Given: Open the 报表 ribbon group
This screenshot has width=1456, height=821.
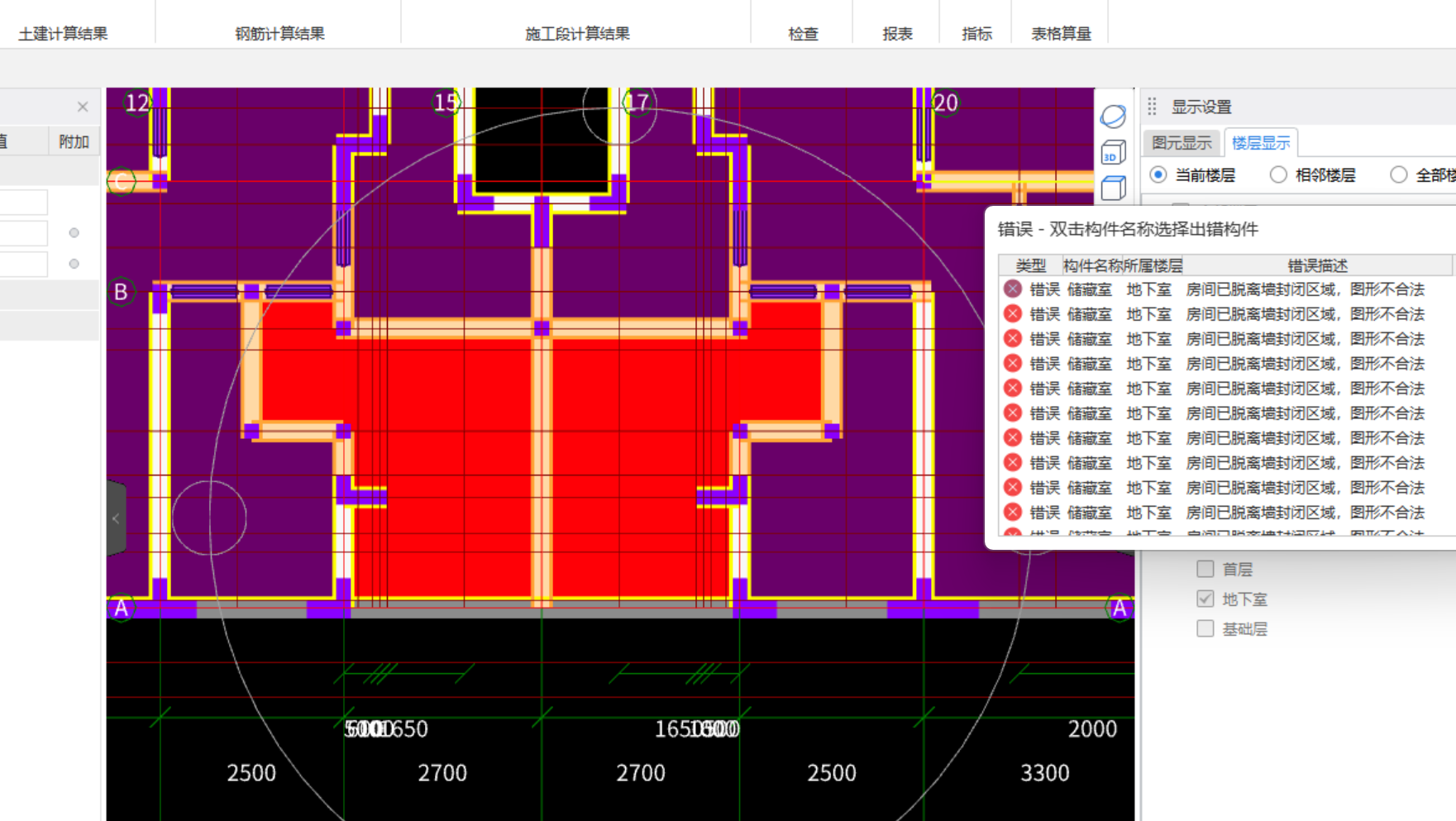Looking at the screenshot, I should 897,34.
